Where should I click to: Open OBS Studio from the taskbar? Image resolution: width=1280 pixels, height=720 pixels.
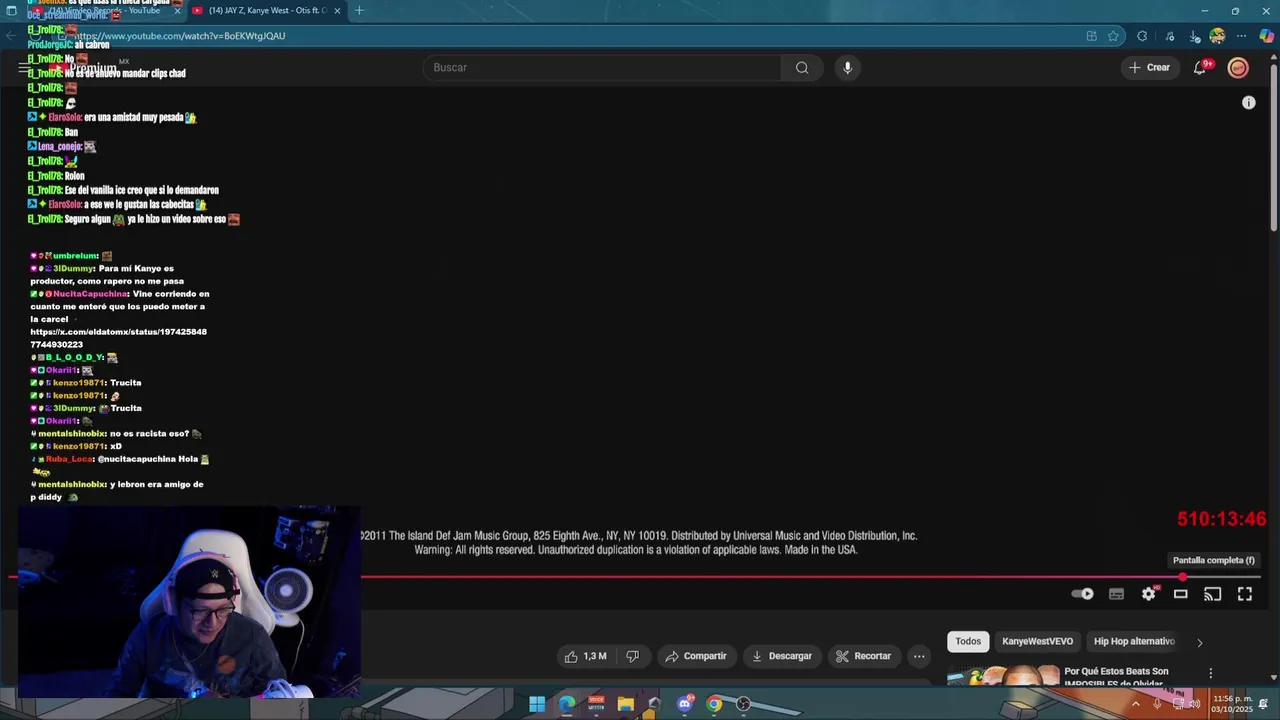tap(743, 704)
